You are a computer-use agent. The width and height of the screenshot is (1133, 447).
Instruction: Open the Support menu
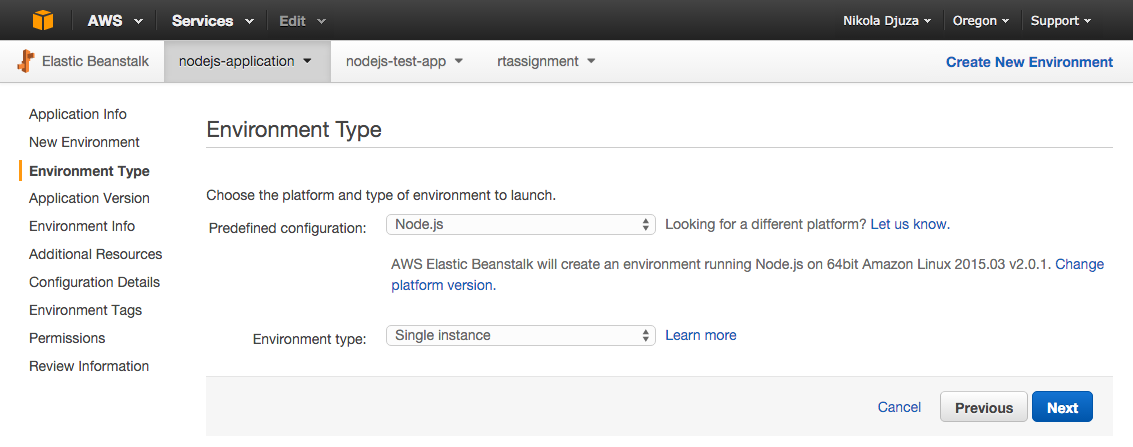coord(1061,21)
